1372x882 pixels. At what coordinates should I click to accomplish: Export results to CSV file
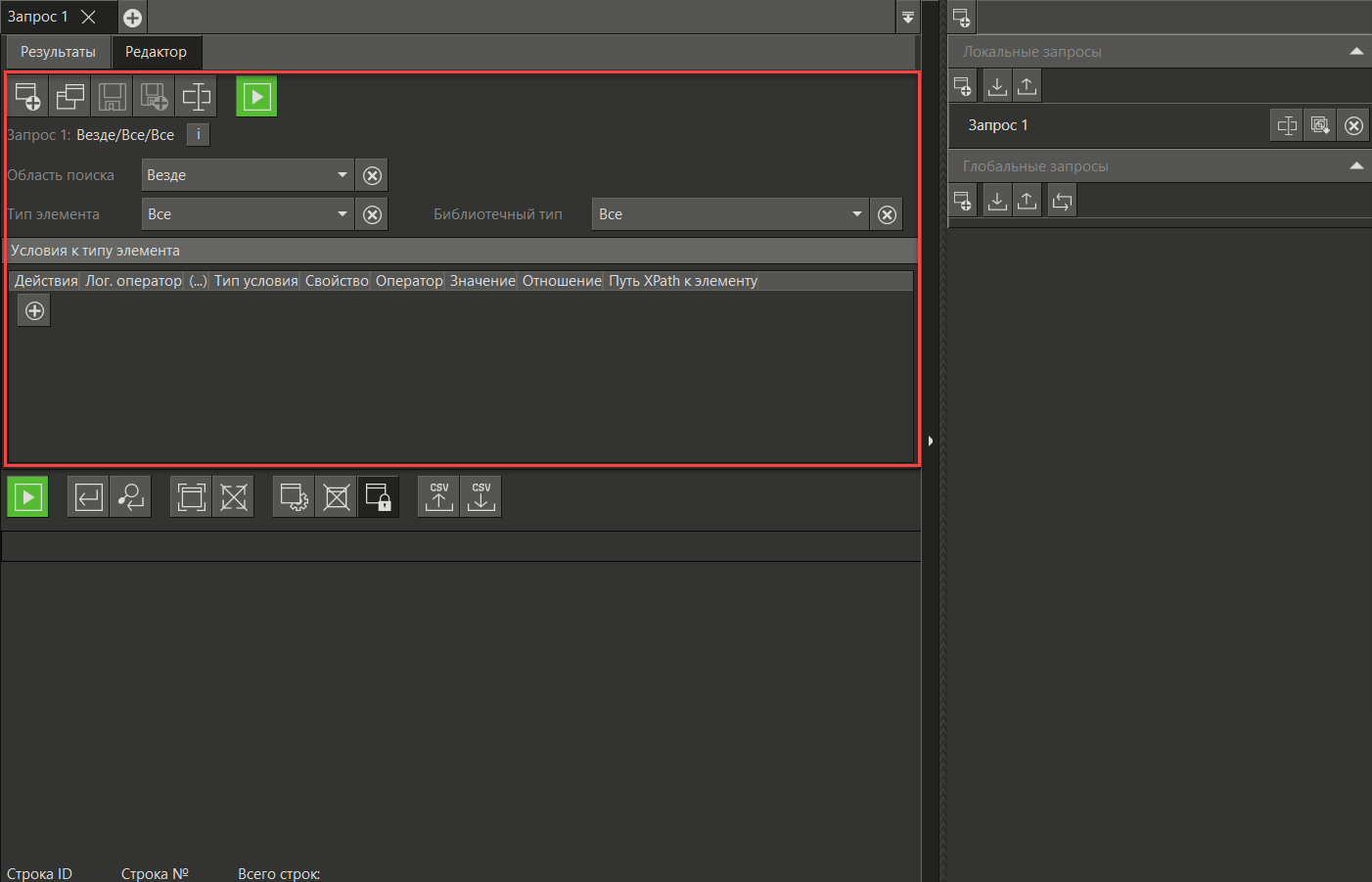point(439,497)
